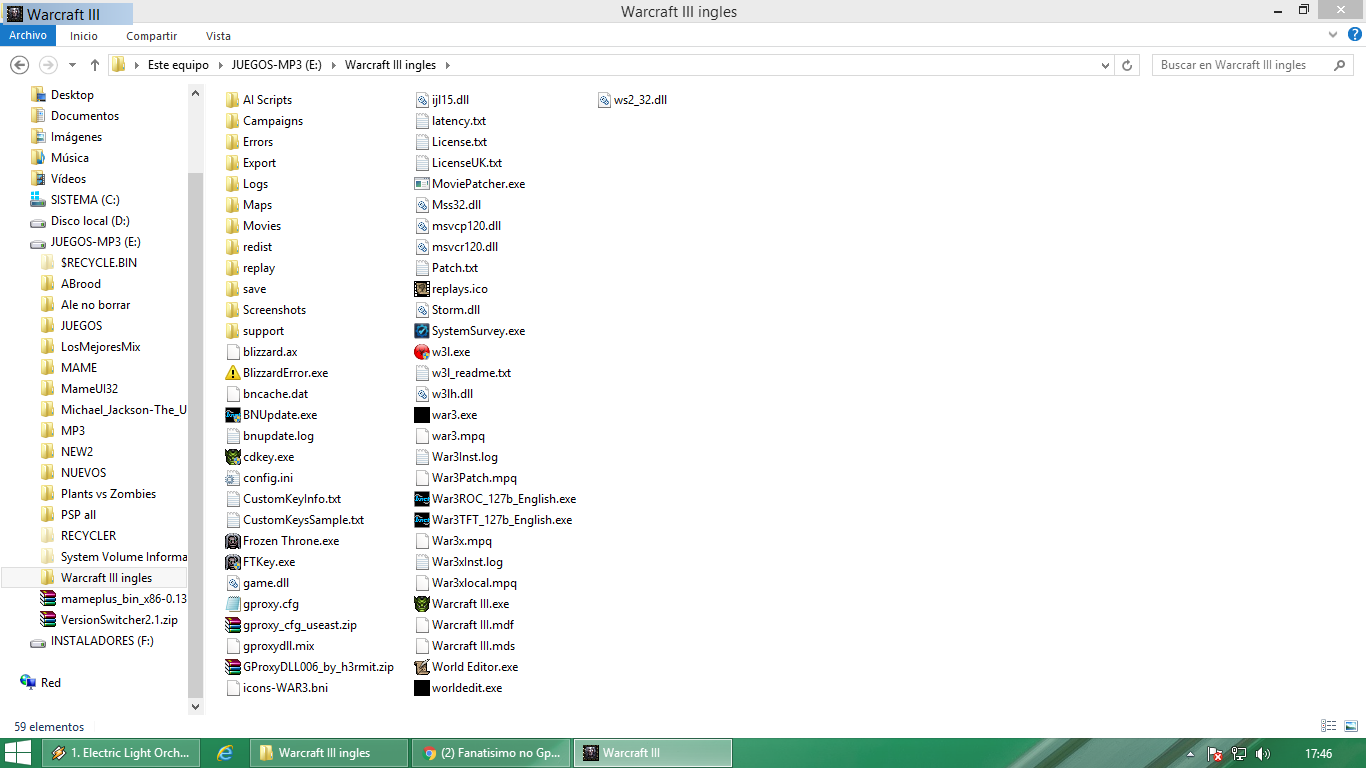Select the SystemSurvey.exe icon
The image size is (1366, 768).
pyautogui.click(x=422, y=331)
